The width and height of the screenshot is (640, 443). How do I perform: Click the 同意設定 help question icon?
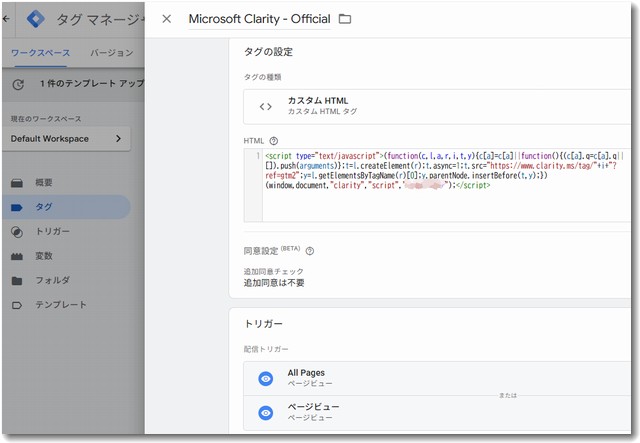pyautogui.click(x=310, y=251)
